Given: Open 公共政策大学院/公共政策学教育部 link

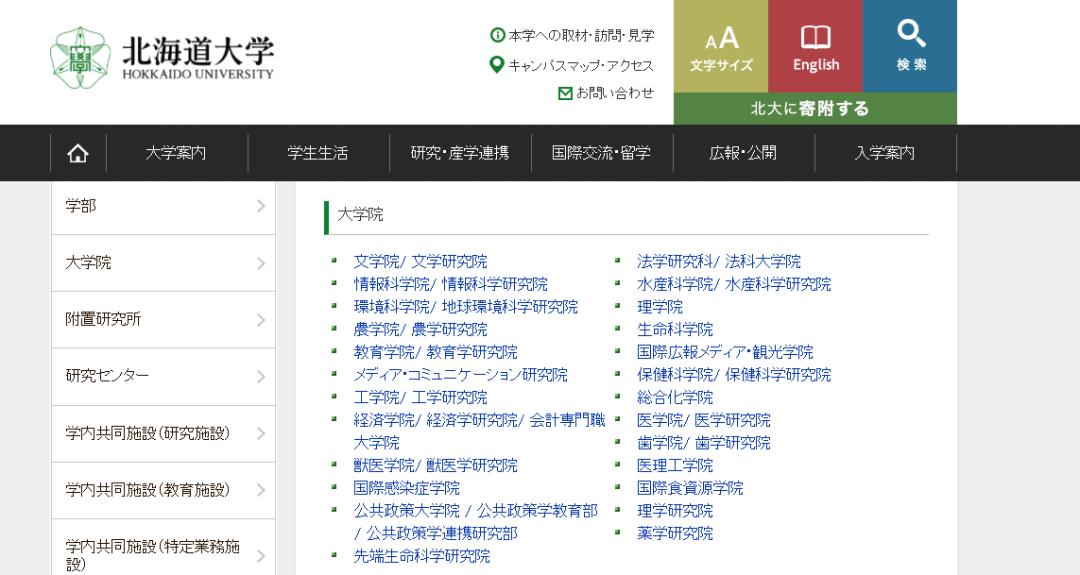Looking at the screenshot, I should click(475, 522).
